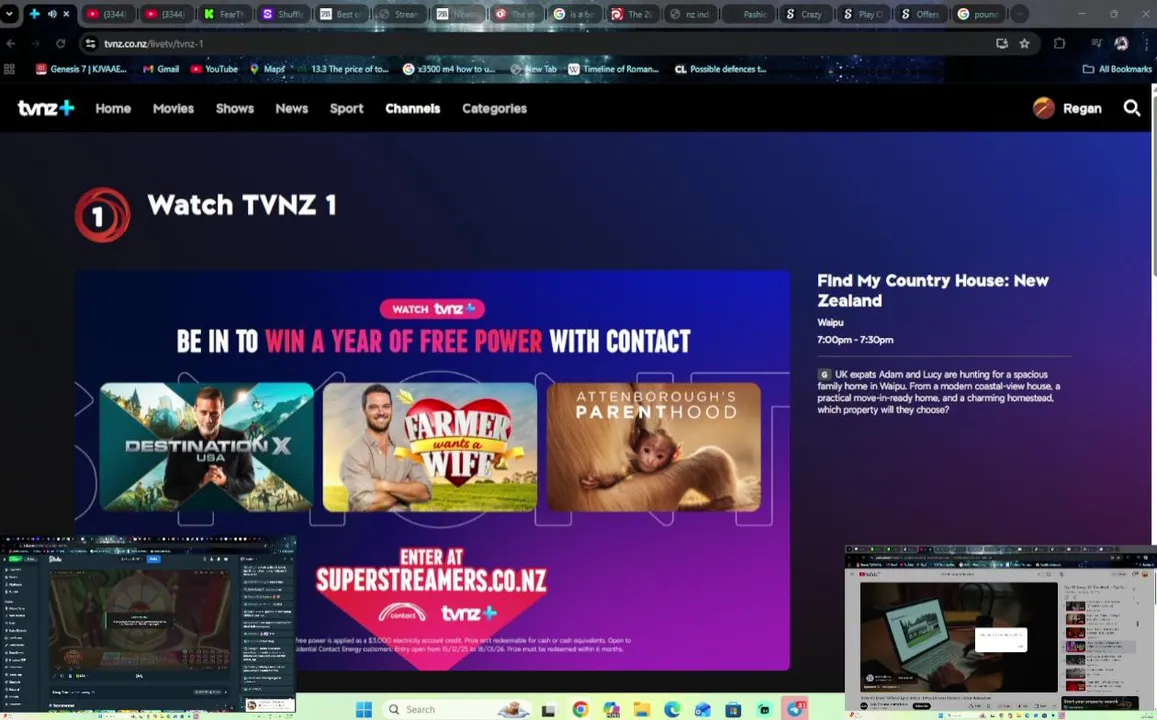Open the apps grid in bookmarks bar
Screen dimensions: 1157x720
point(10,69)
